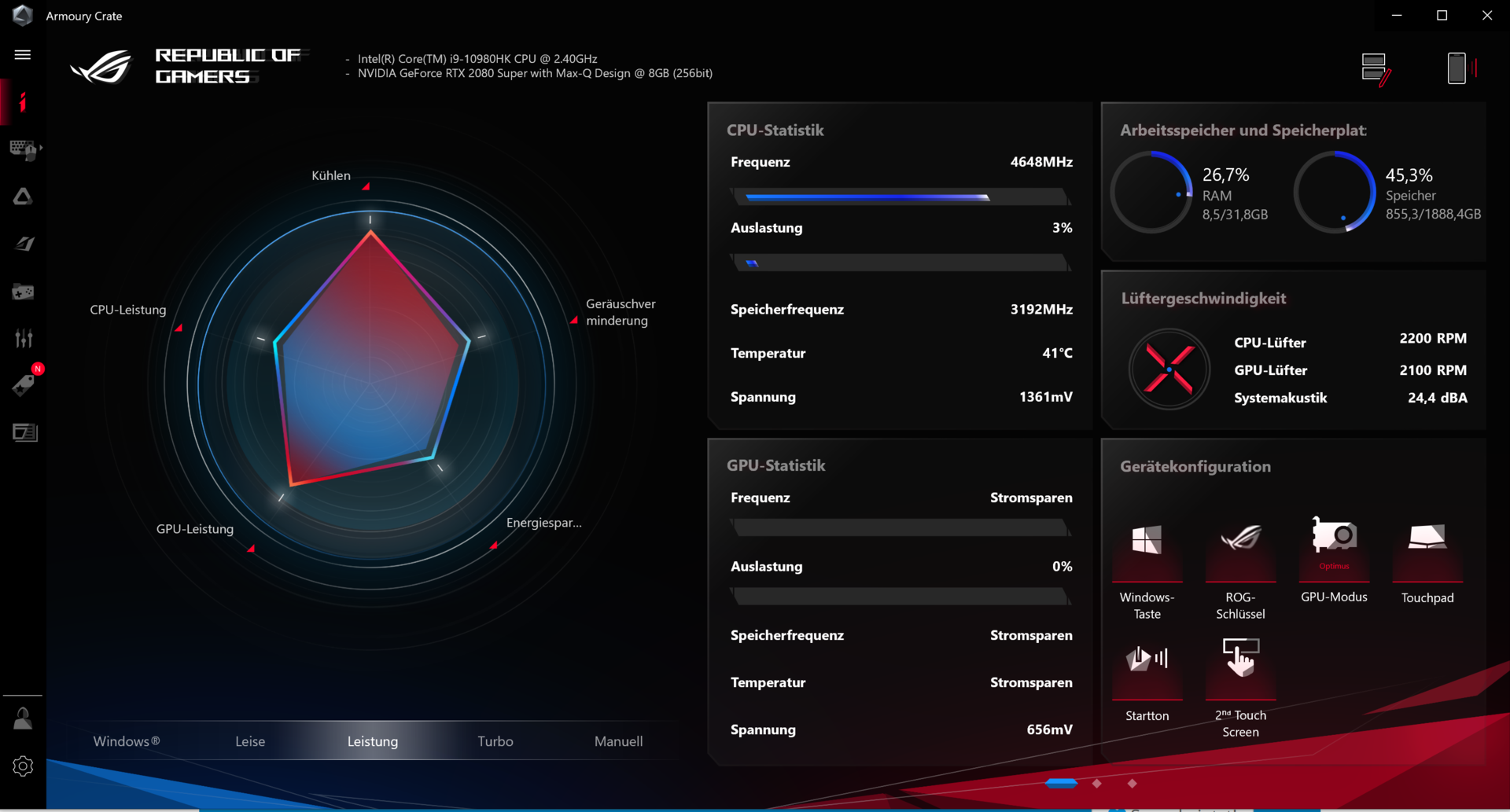Image resolution: width=1510 pixels, height=812 pixels.
Task: Toggle the 2nd Touch Screen setting
Action: click(x=1240, y=688)
